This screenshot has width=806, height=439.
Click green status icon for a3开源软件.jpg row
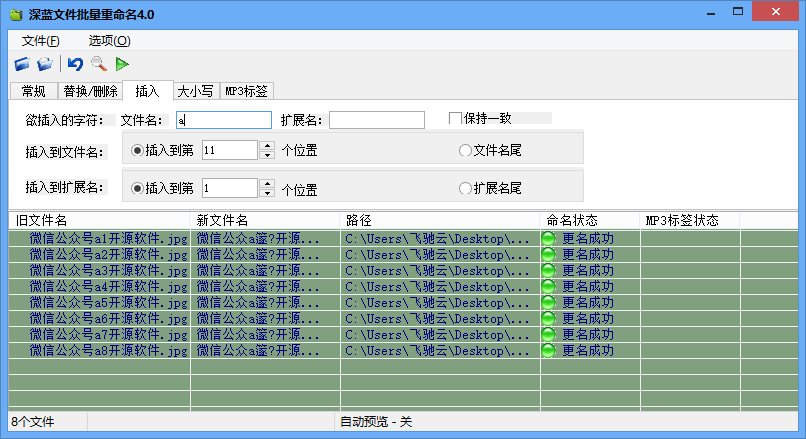click(548, 270)
